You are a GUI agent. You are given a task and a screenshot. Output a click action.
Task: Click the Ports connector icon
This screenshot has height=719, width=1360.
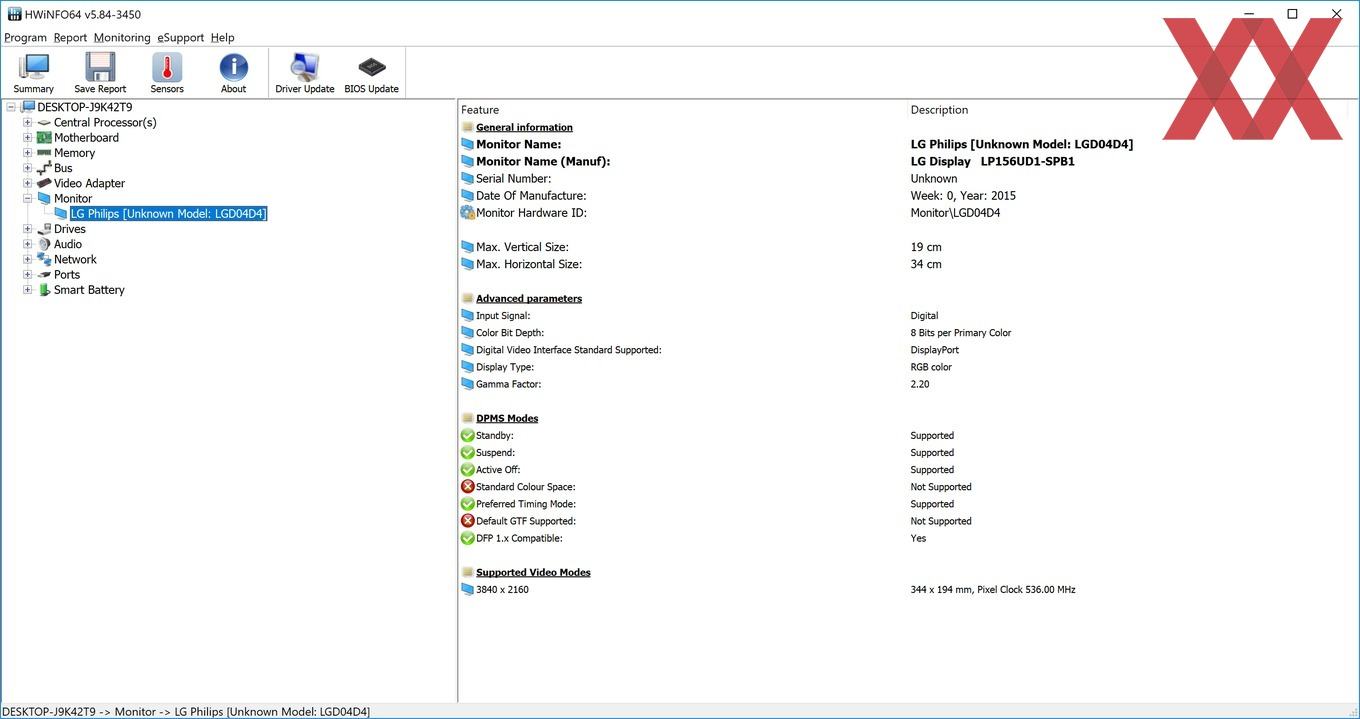pos(44,274)
